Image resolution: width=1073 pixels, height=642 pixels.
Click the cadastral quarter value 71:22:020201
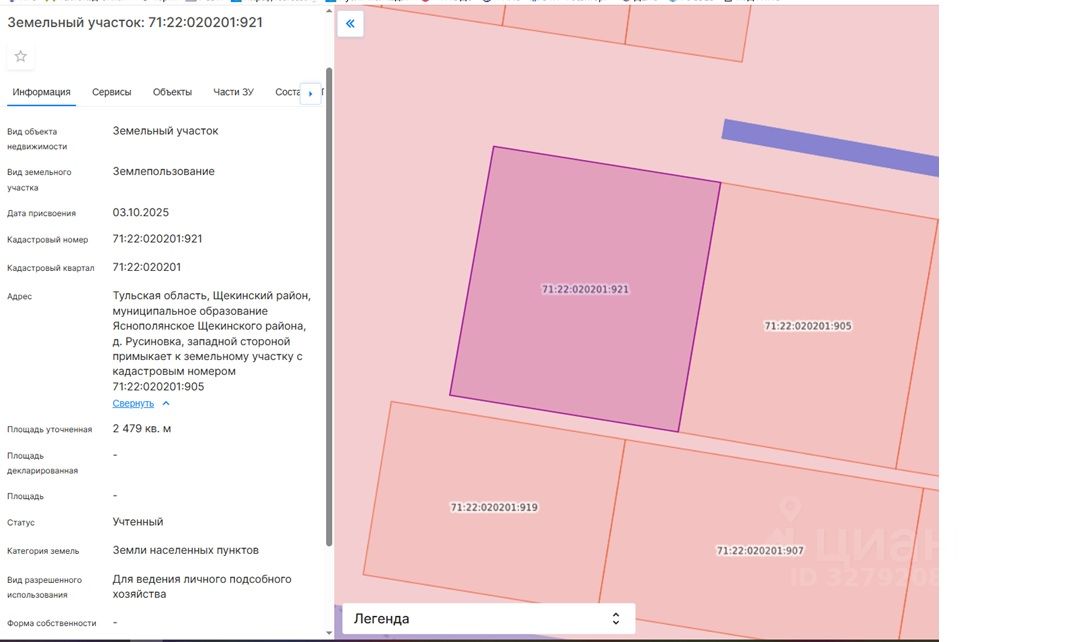pos(146,267)
